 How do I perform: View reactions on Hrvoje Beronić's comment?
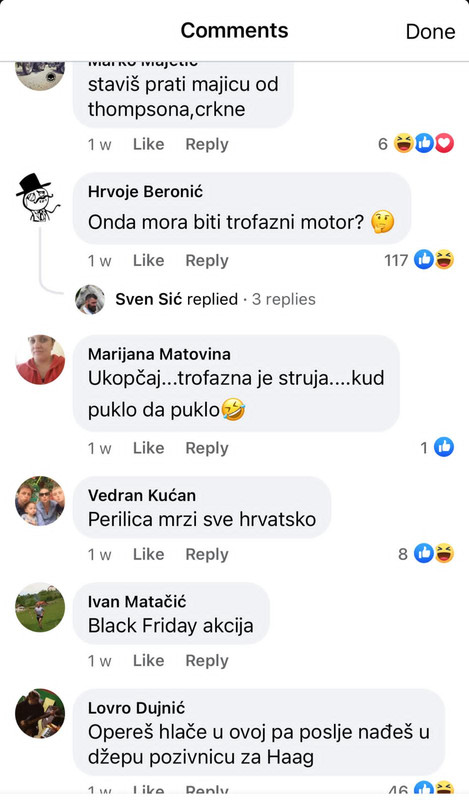(x=418, y=260)
